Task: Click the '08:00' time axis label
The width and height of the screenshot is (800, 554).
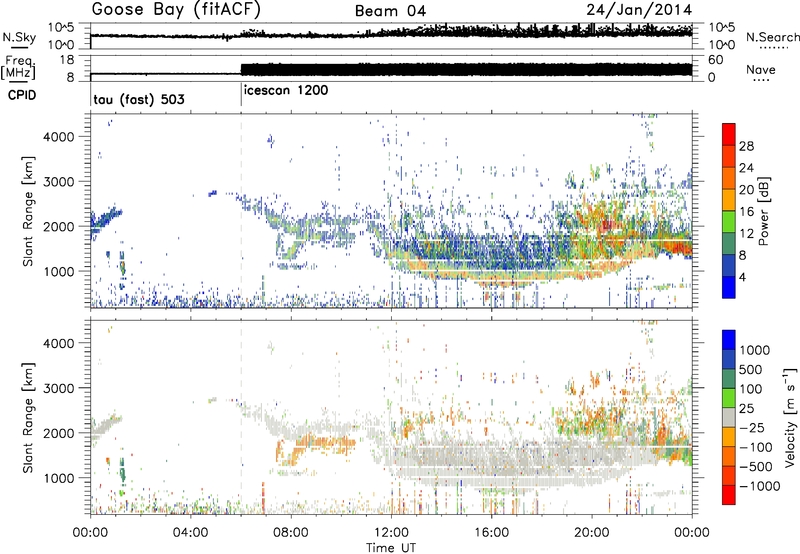Action: click(291, 533)
